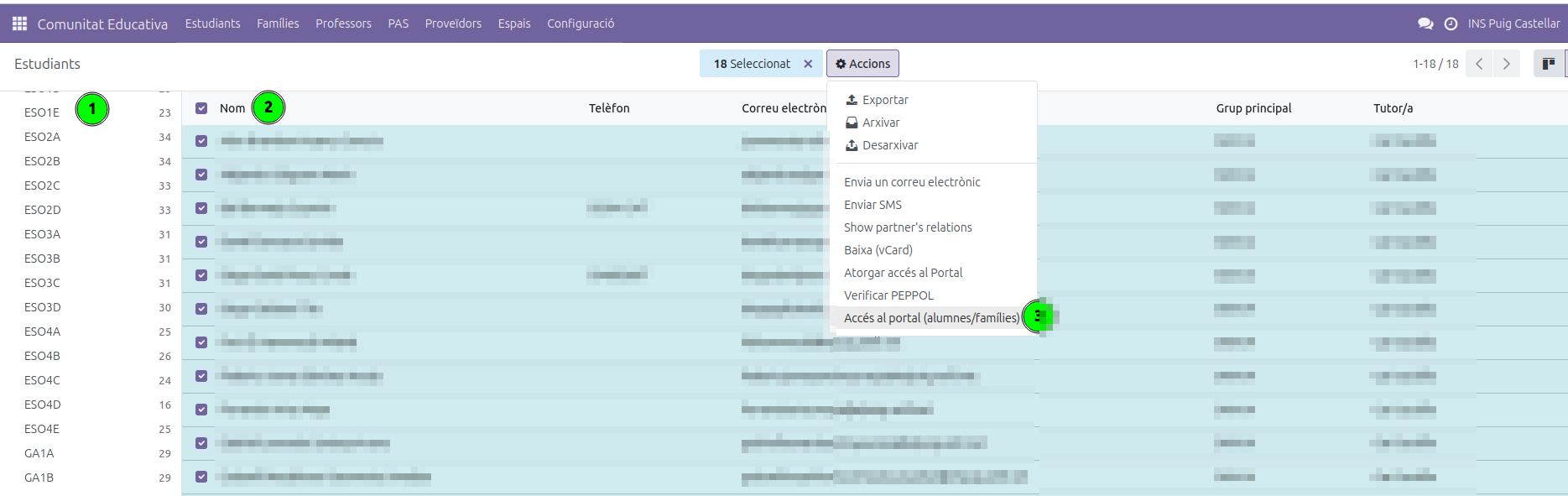Uncheck the first student row checkbox

pyautogui.click(x=201, y=141)
